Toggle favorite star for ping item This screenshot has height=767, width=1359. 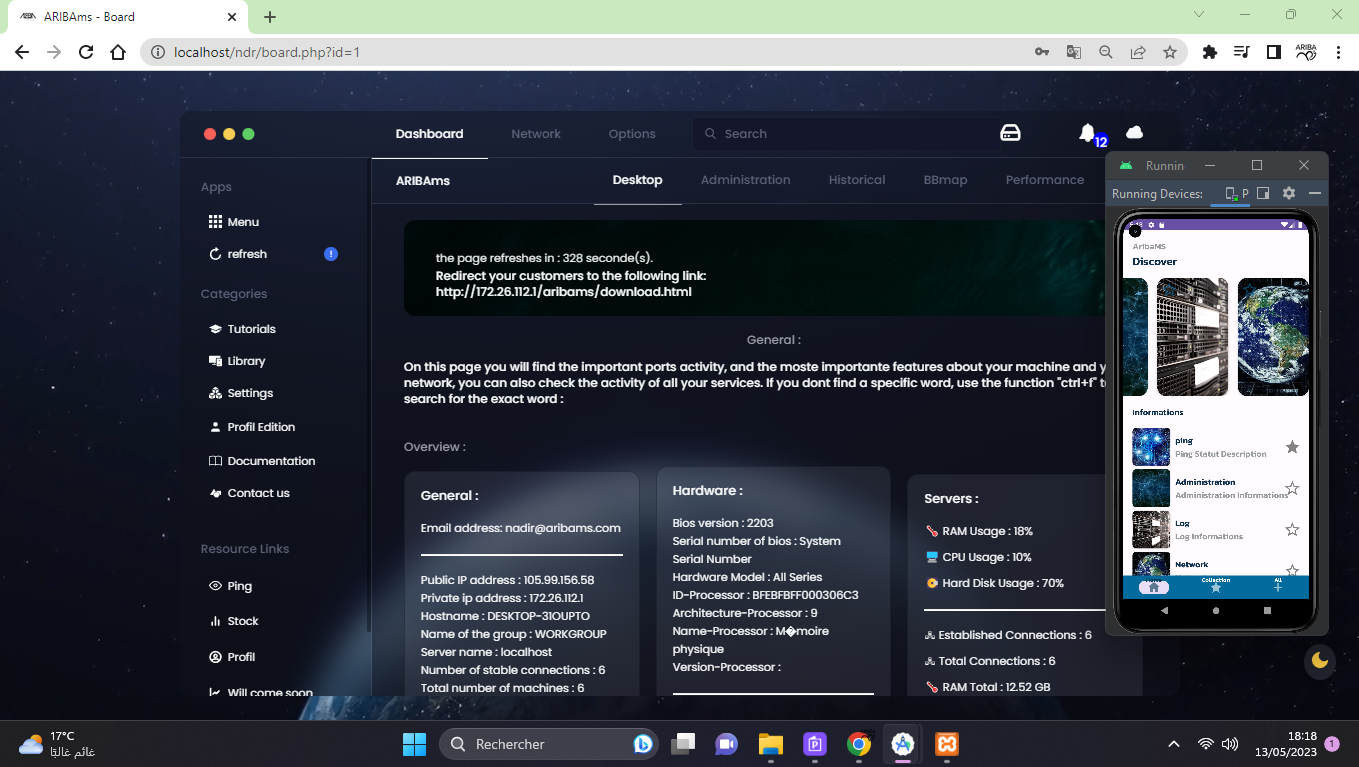1292,447
